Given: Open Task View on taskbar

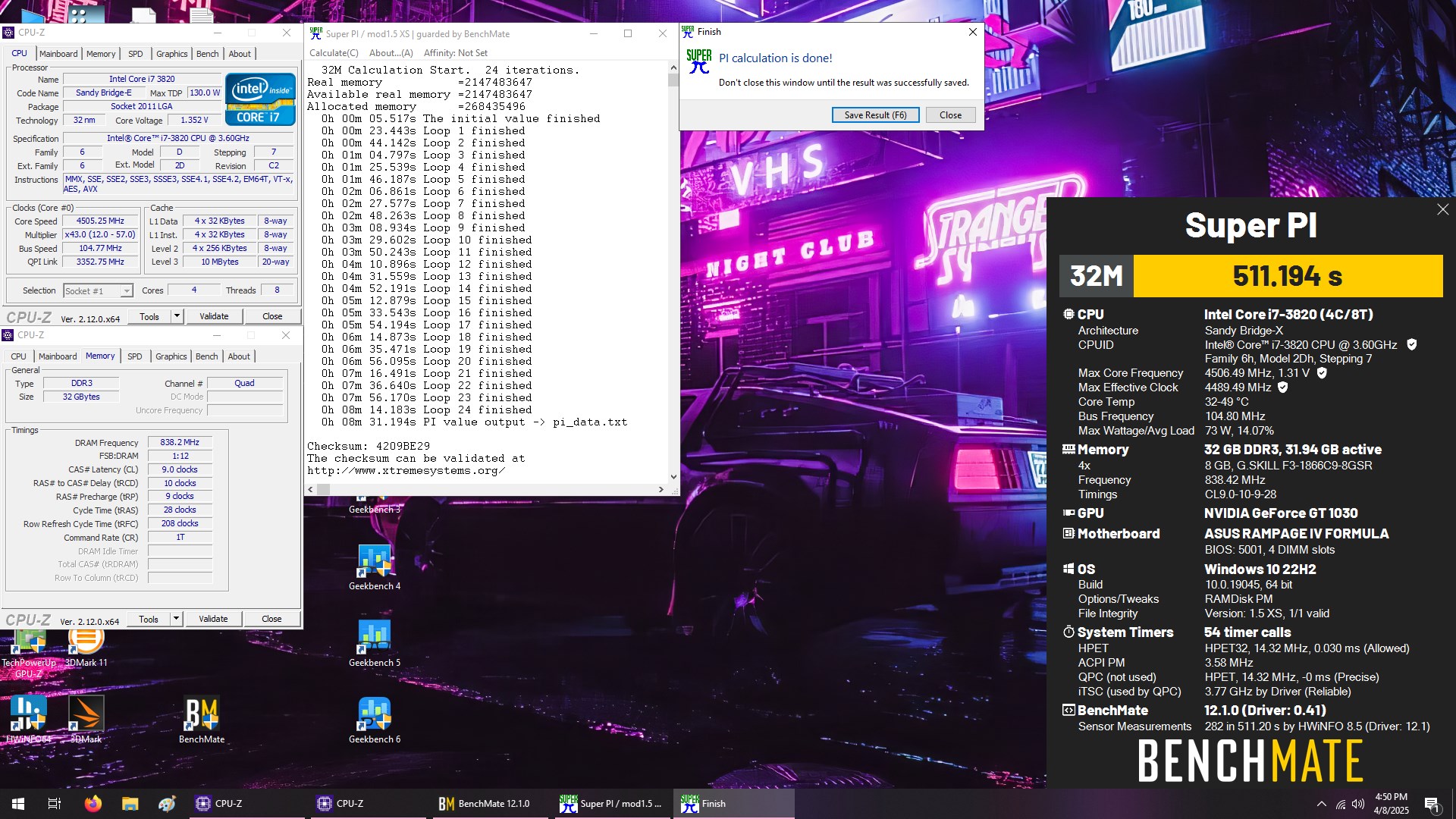Looking at the screenshot, I should (55, 804).
